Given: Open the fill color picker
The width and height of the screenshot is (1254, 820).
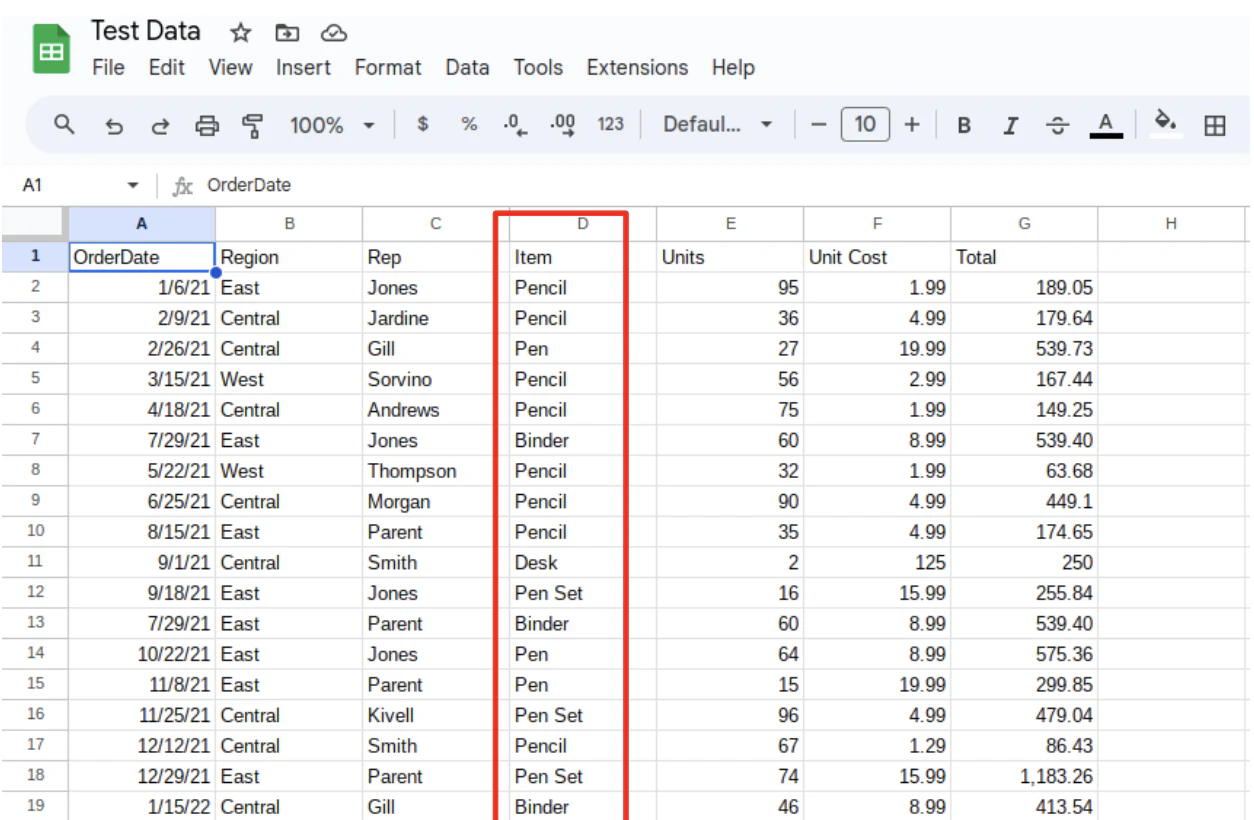Looking at the screenshot, I should (x=1165, y=124).
